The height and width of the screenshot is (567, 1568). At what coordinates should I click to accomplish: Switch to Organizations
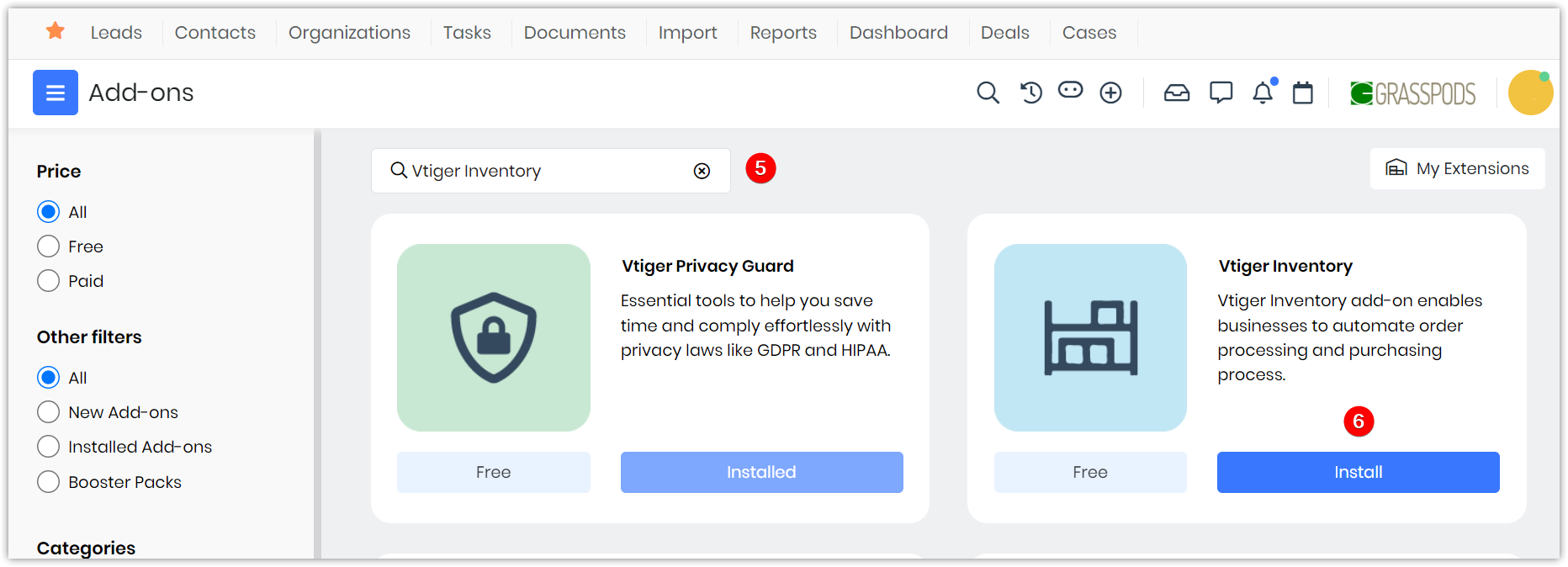click(x=349, y=32)
